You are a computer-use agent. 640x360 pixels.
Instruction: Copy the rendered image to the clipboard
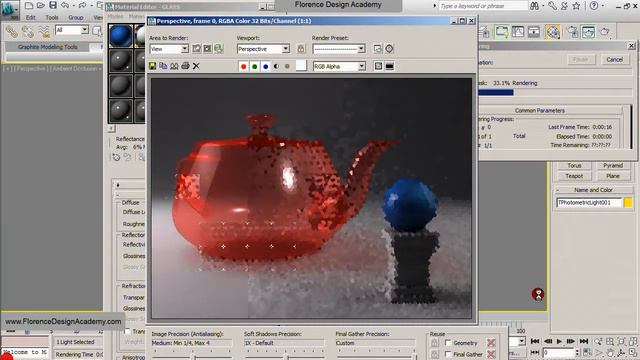pos(163,66)
